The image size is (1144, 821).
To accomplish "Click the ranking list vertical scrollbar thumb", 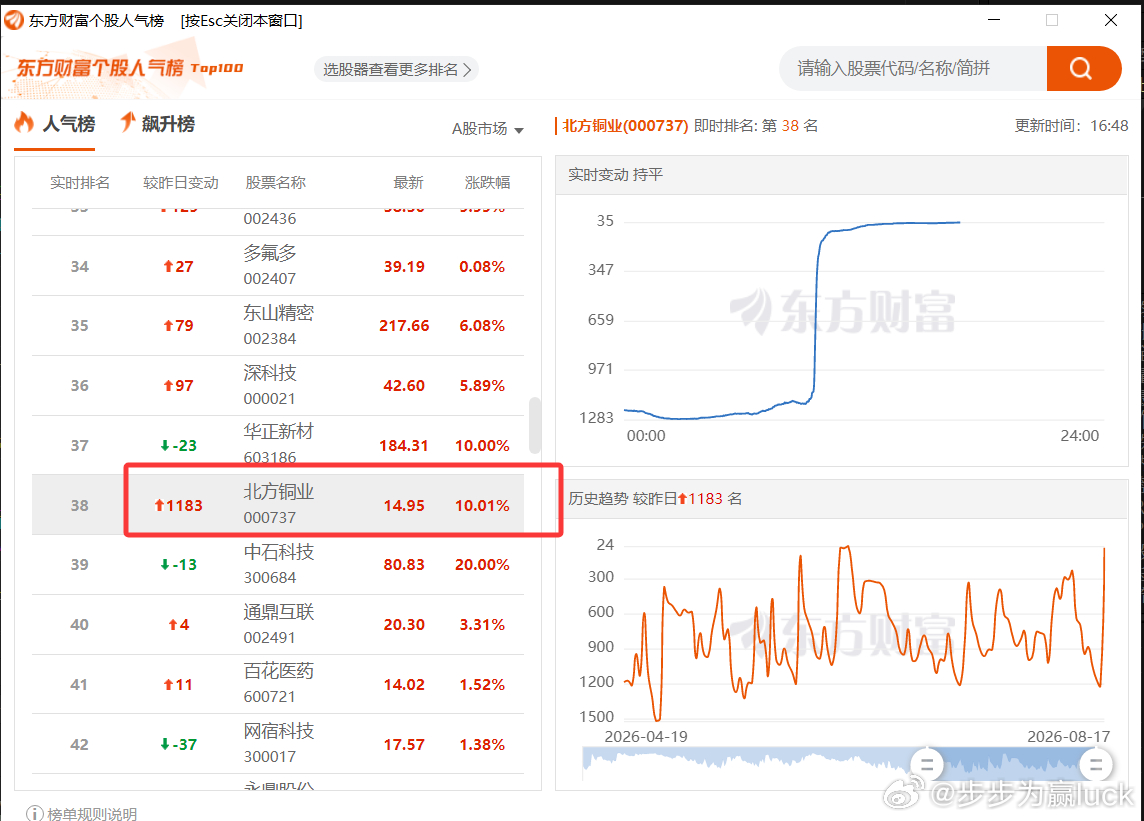I will click(x=535, y=425).
